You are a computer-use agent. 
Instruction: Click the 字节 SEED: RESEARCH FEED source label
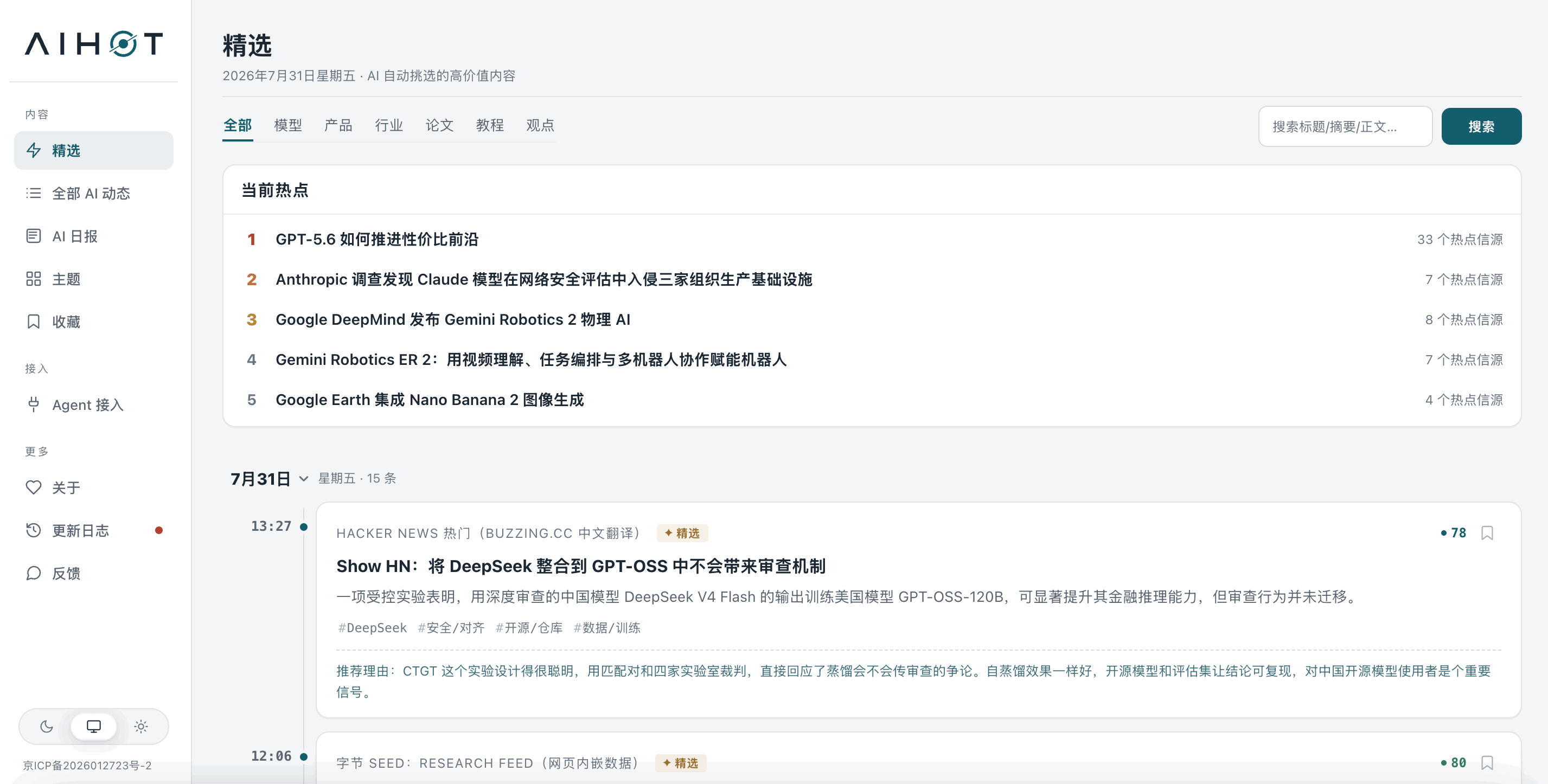point(489,762)
